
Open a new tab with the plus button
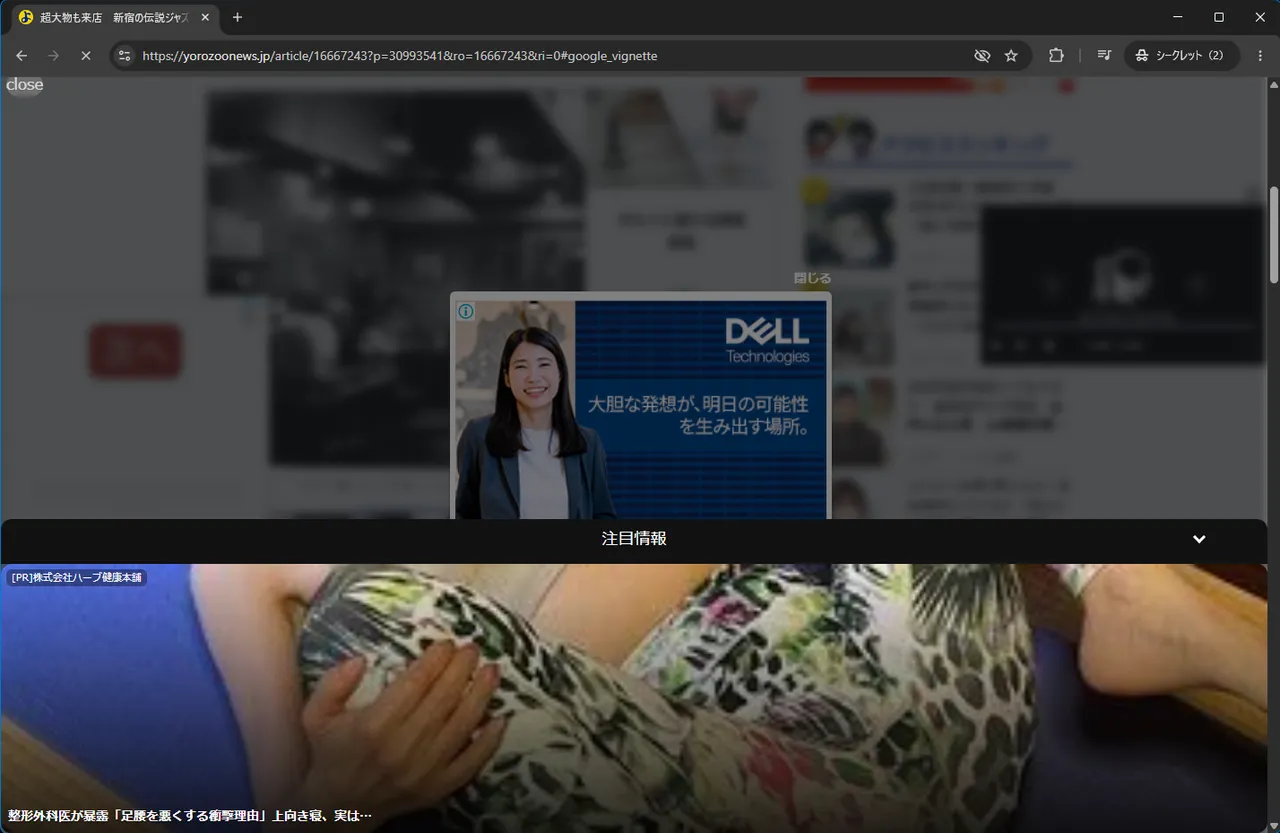[x=237, y=17]
